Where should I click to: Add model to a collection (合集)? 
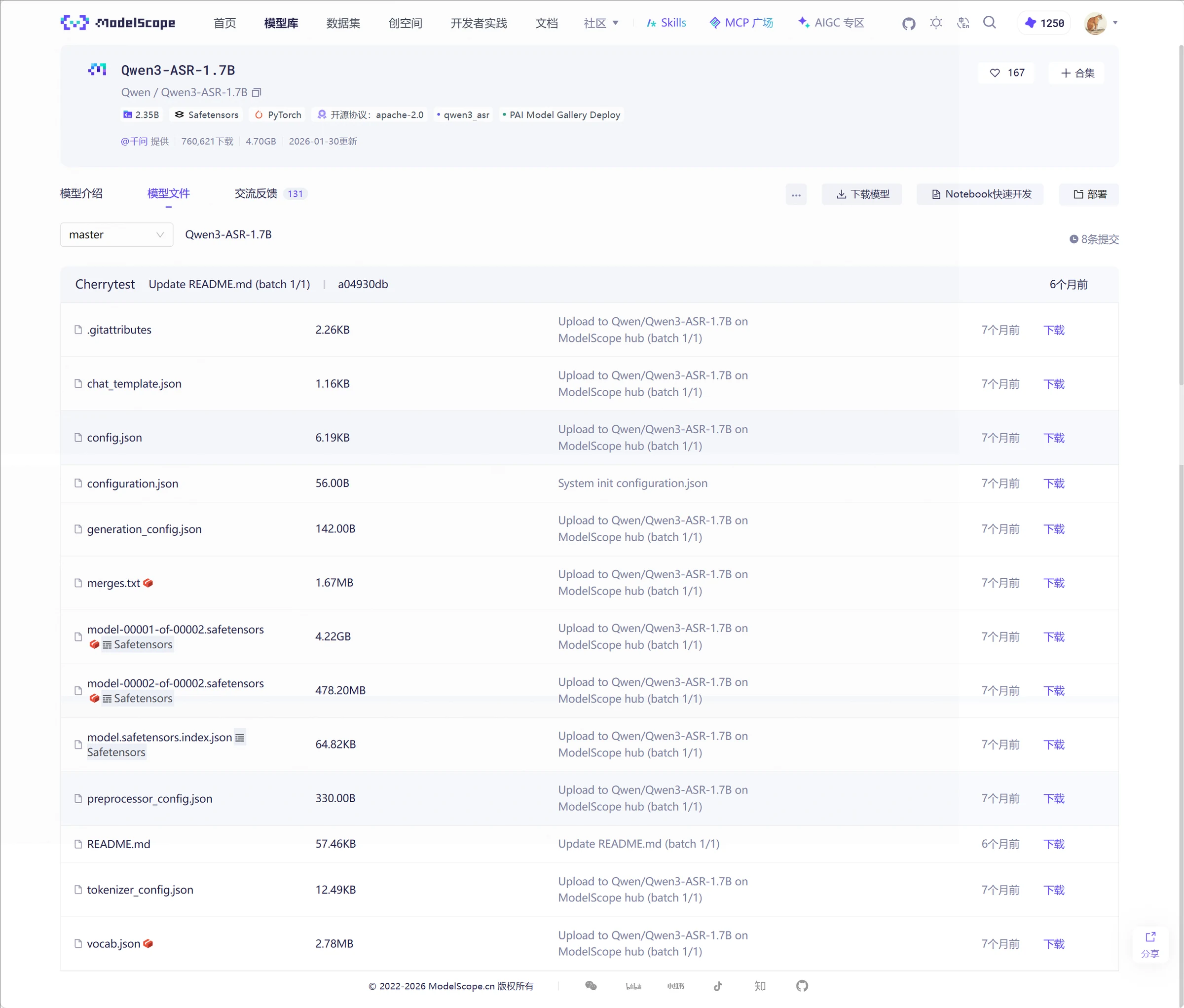(x=1077, y=73)
